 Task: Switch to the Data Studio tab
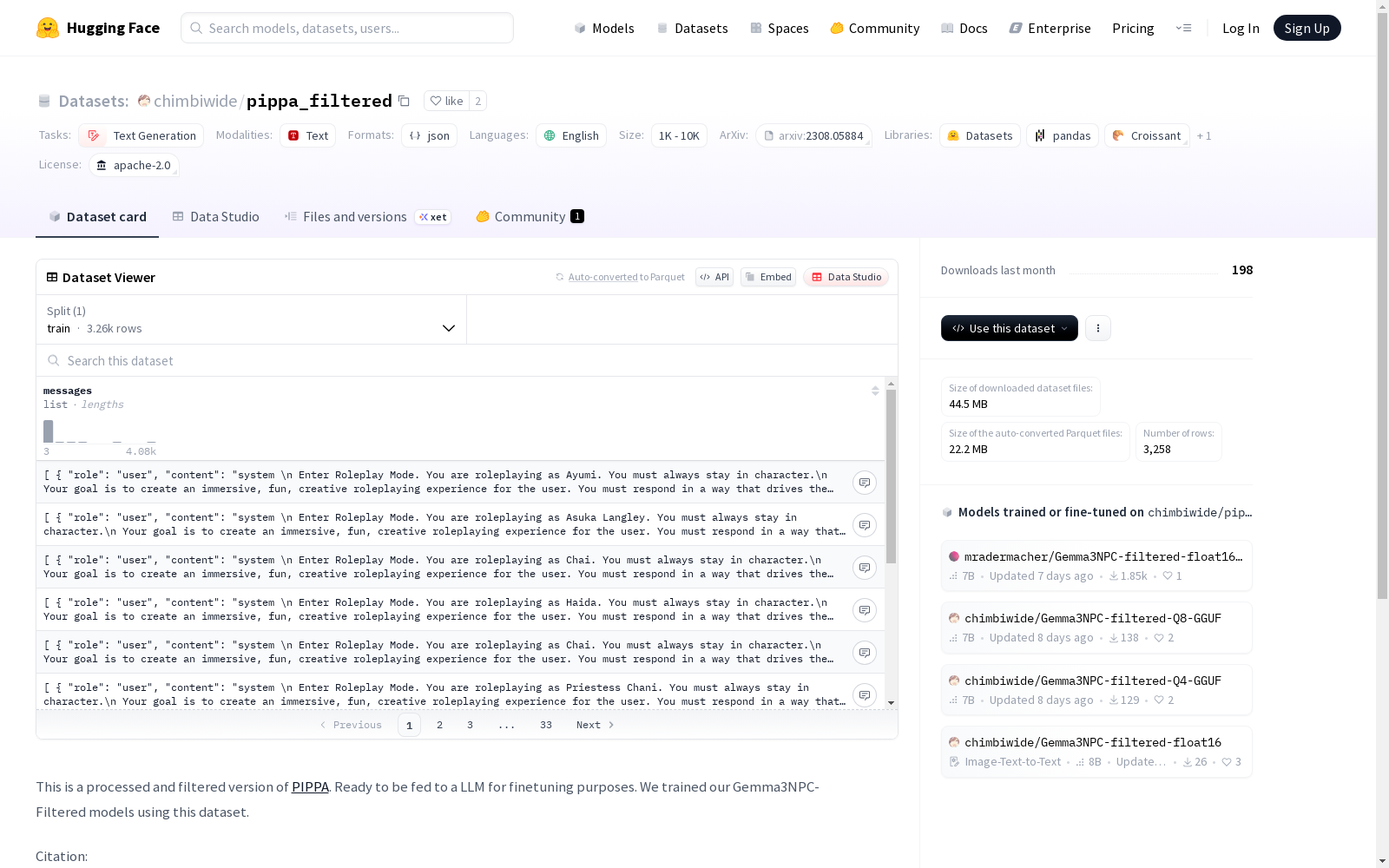(x=215, y=217)
